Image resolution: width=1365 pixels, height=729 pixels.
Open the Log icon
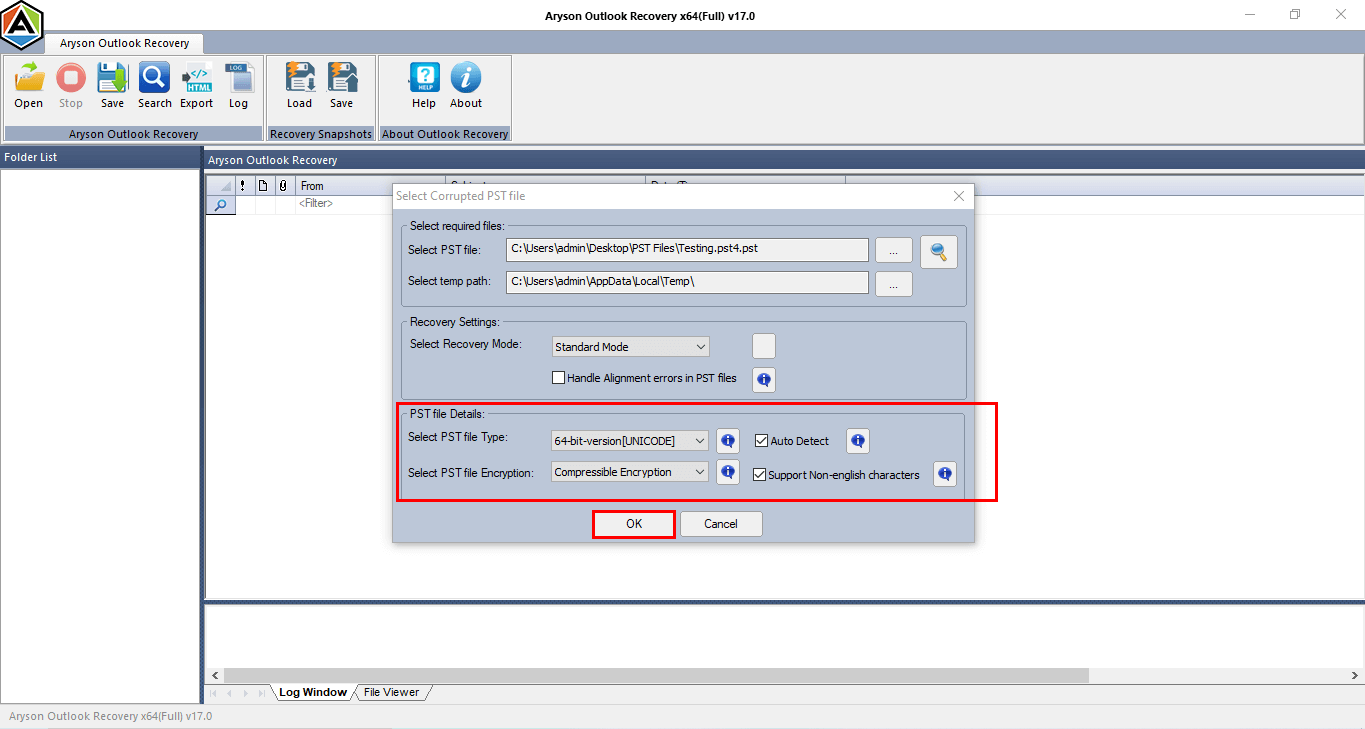tap(238, 86)
